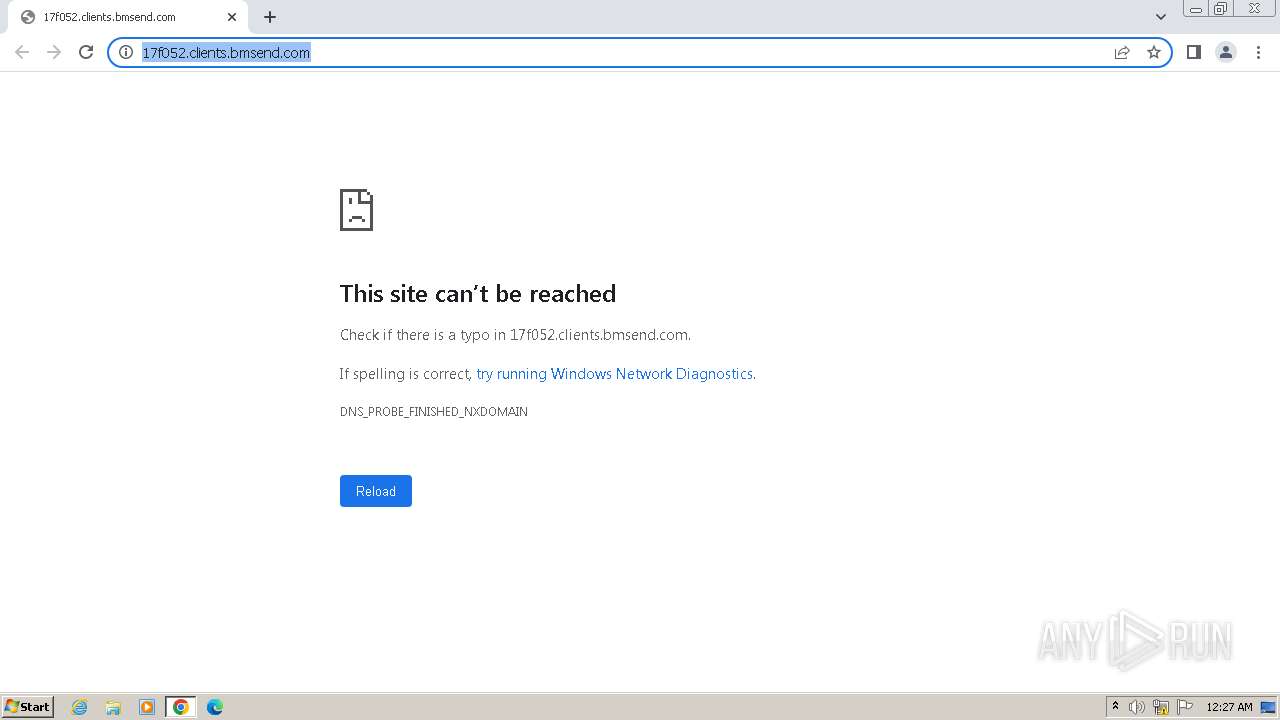Switch to Chrome in the taskbar

point(181,707)
